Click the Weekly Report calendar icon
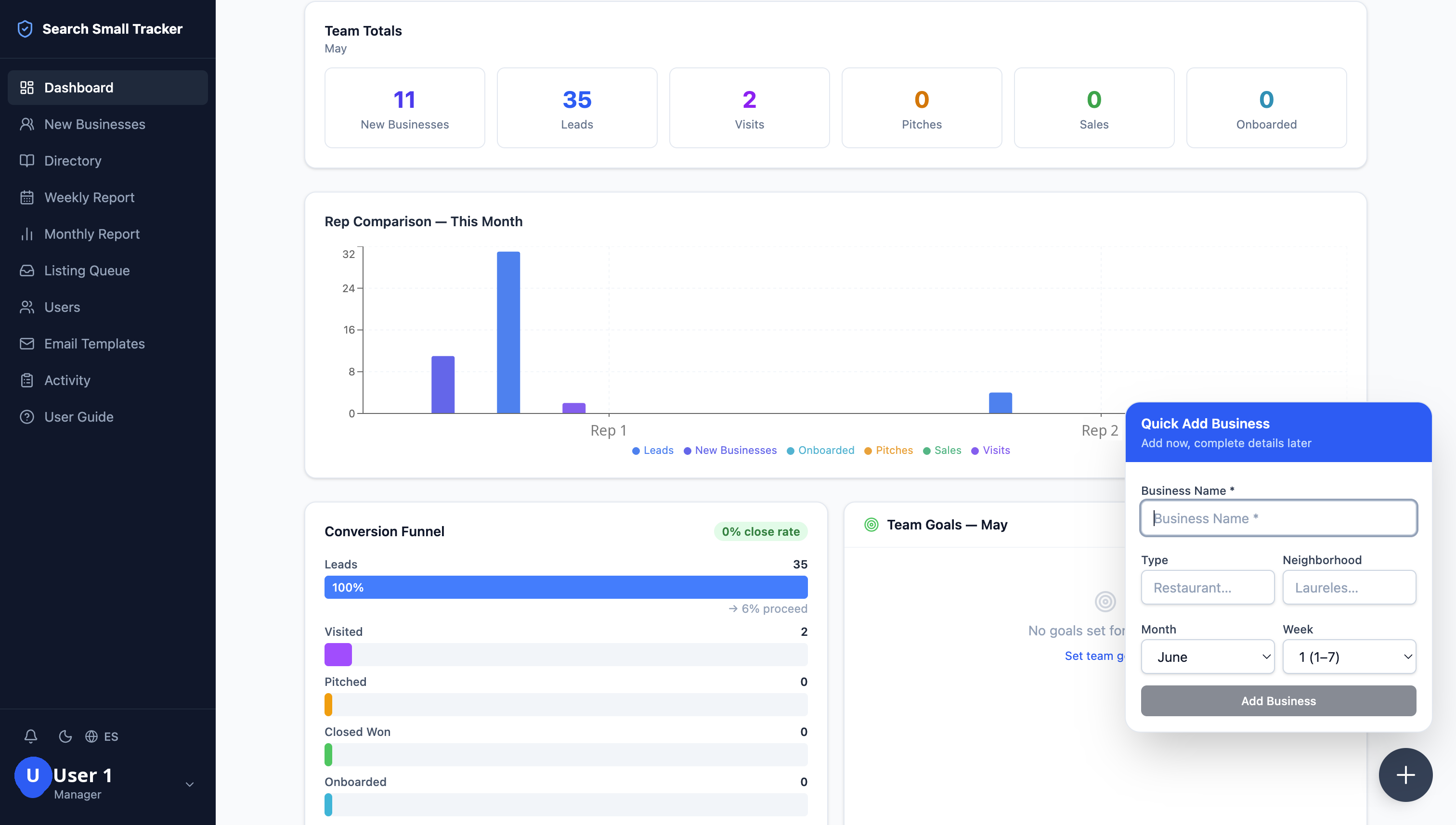 pos(26,197)
